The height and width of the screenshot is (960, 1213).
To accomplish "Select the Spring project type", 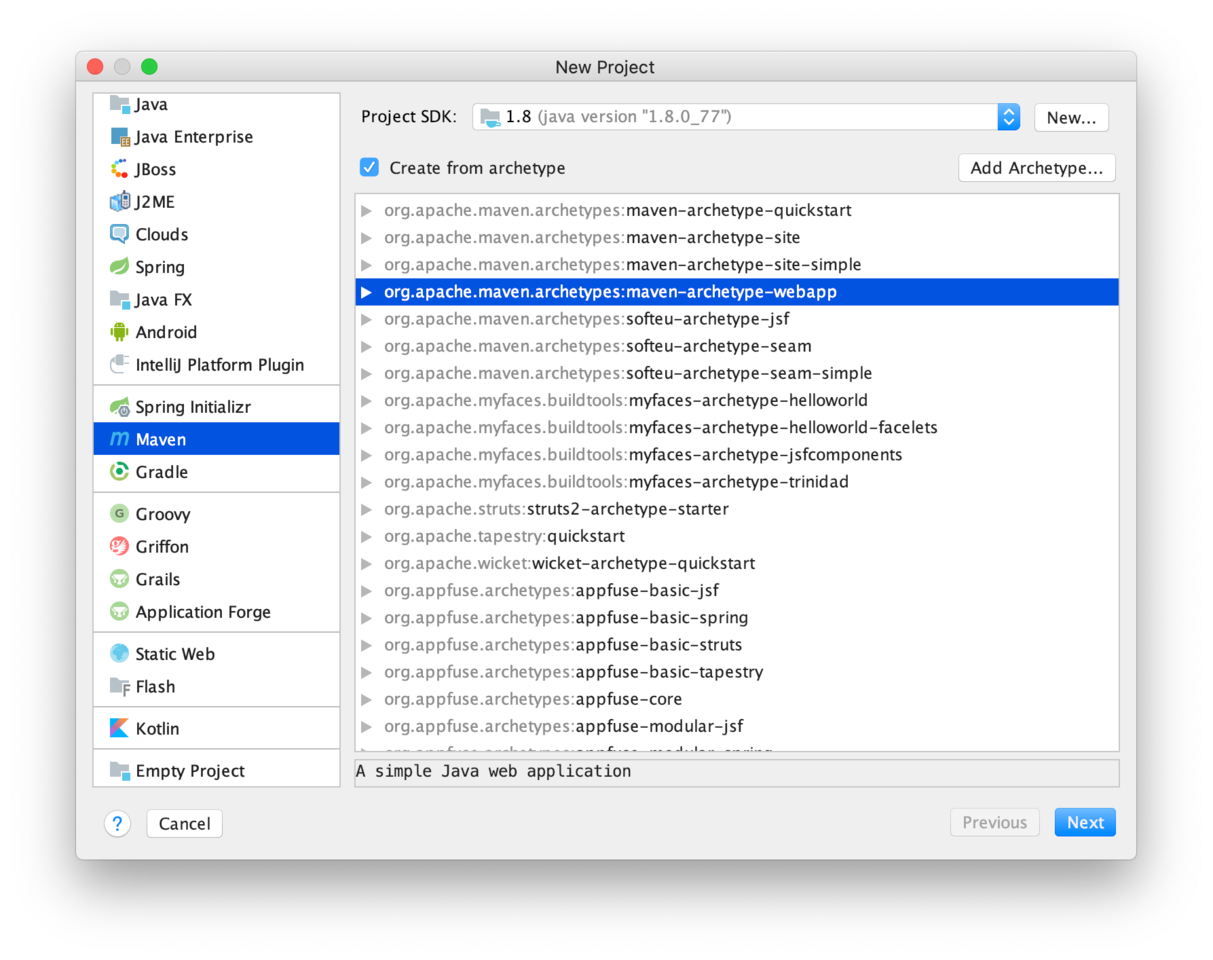I will [216, 267].
